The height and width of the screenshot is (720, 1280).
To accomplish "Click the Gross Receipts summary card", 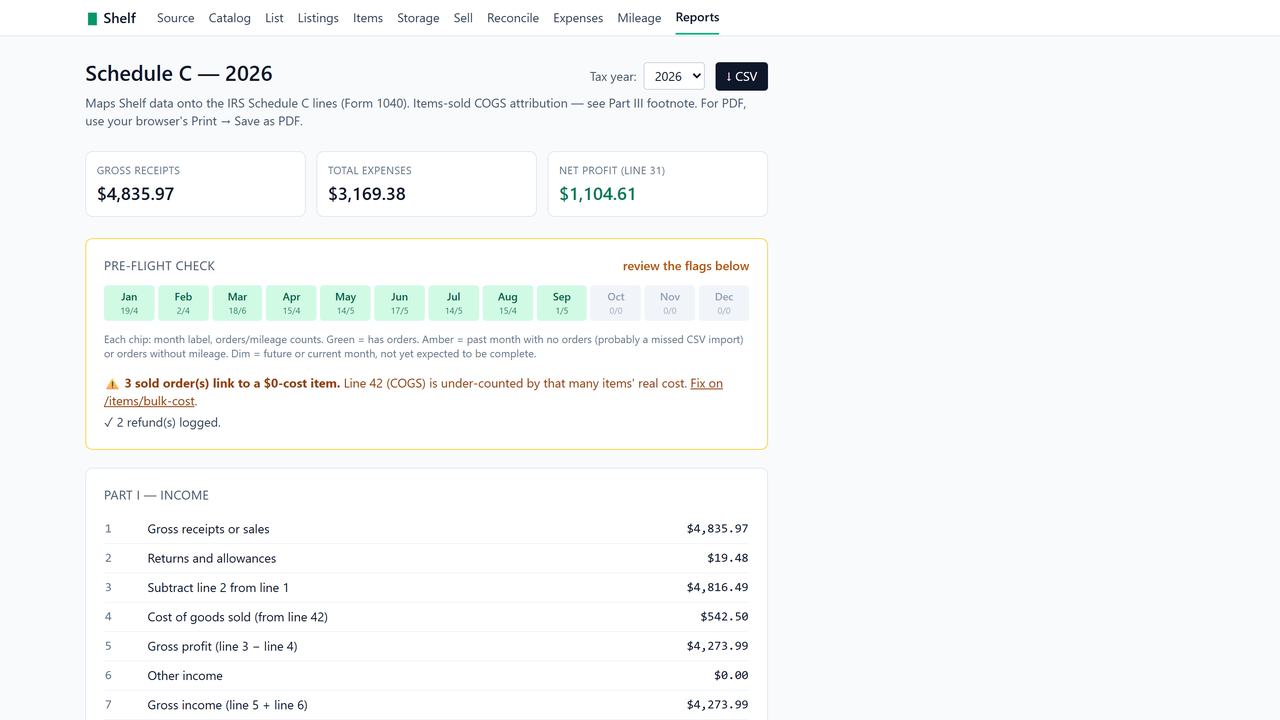I will pyautogui.click(x=195, y=184).
